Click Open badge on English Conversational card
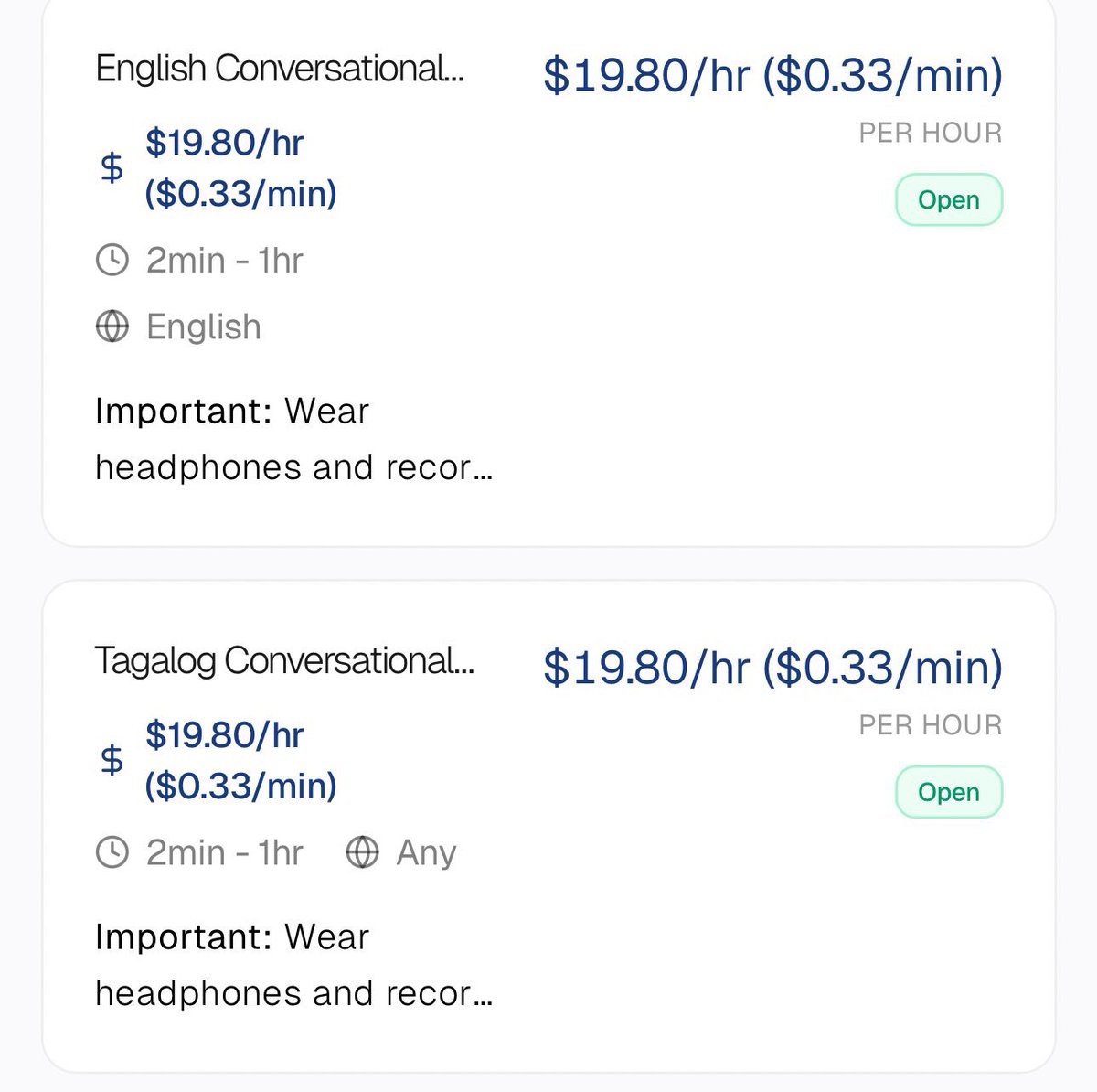The height and width of the screenshot is (1092, 1097). pos(948,200)
